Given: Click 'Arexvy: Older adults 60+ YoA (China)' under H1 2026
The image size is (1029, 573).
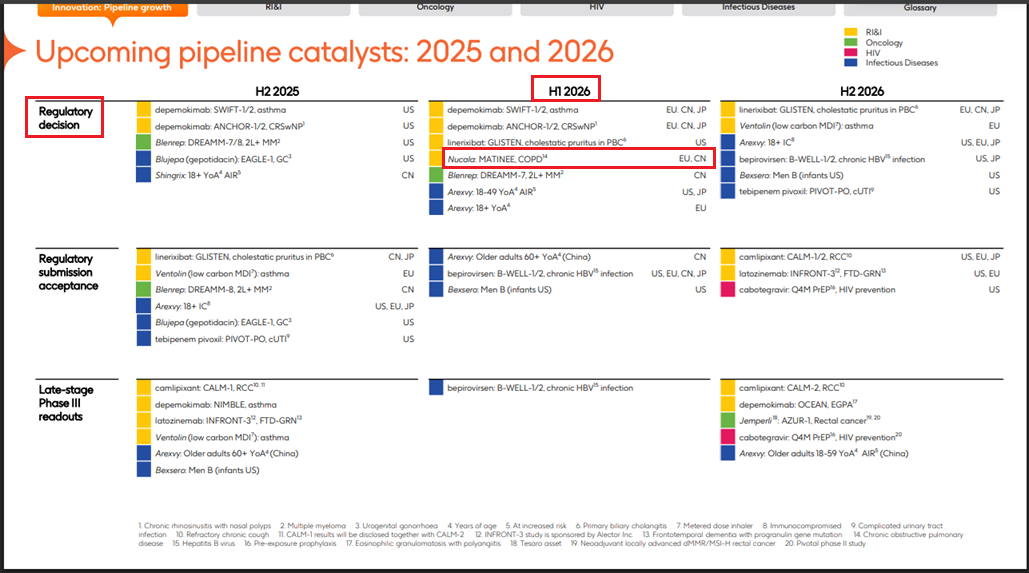Looking at the screenshot, I should tap(519, 257).
